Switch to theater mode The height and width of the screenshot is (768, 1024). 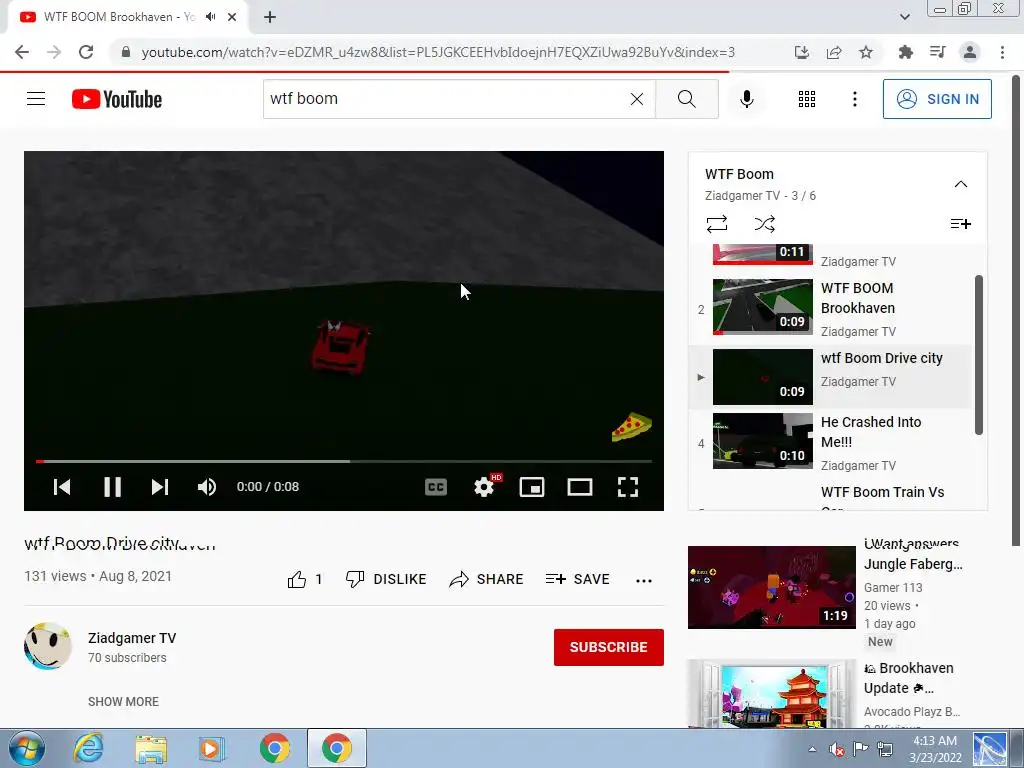click(x=579, y=487)
